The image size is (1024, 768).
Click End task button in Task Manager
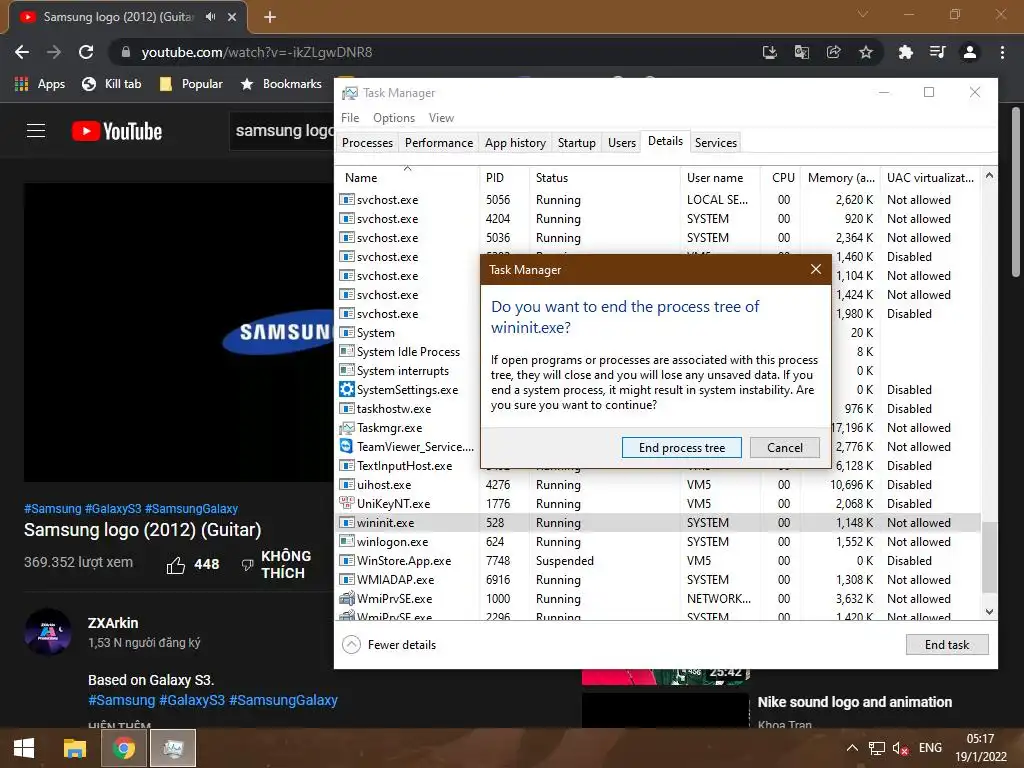(947, 645)
